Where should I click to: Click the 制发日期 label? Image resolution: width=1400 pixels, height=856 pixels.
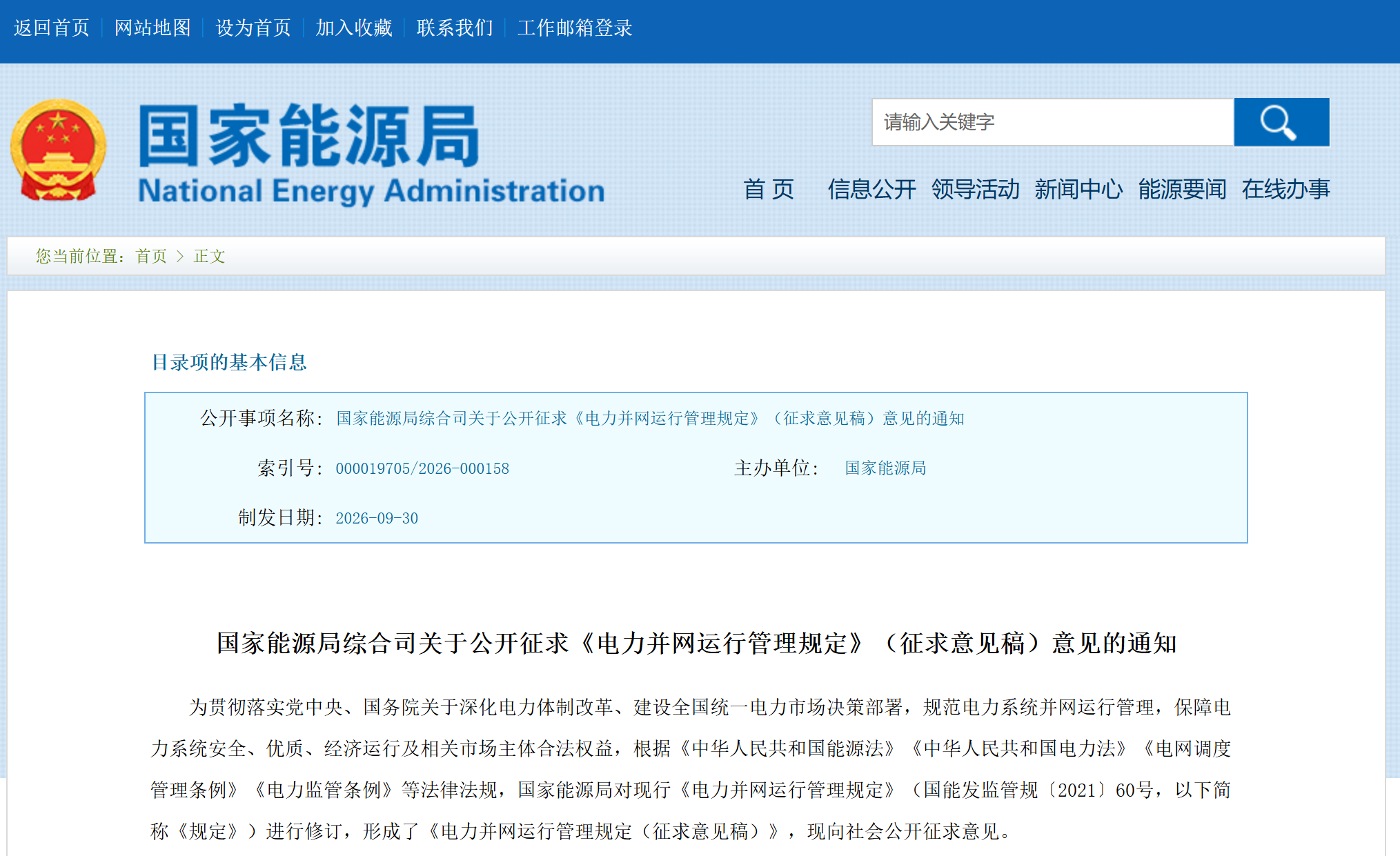point(280,518)
